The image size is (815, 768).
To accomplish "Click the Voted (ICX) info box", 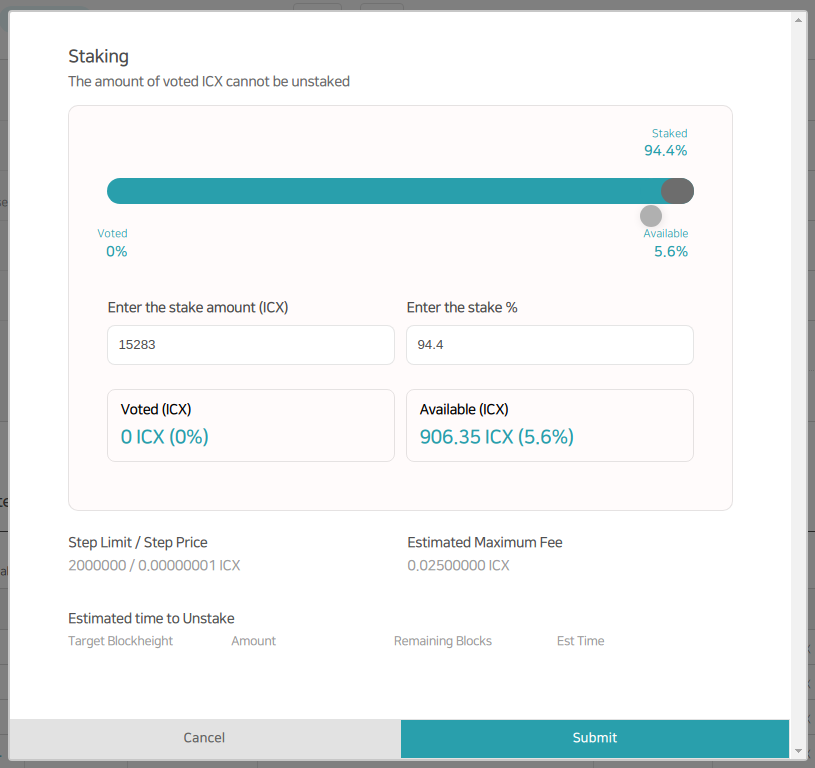I will (250, 425).
